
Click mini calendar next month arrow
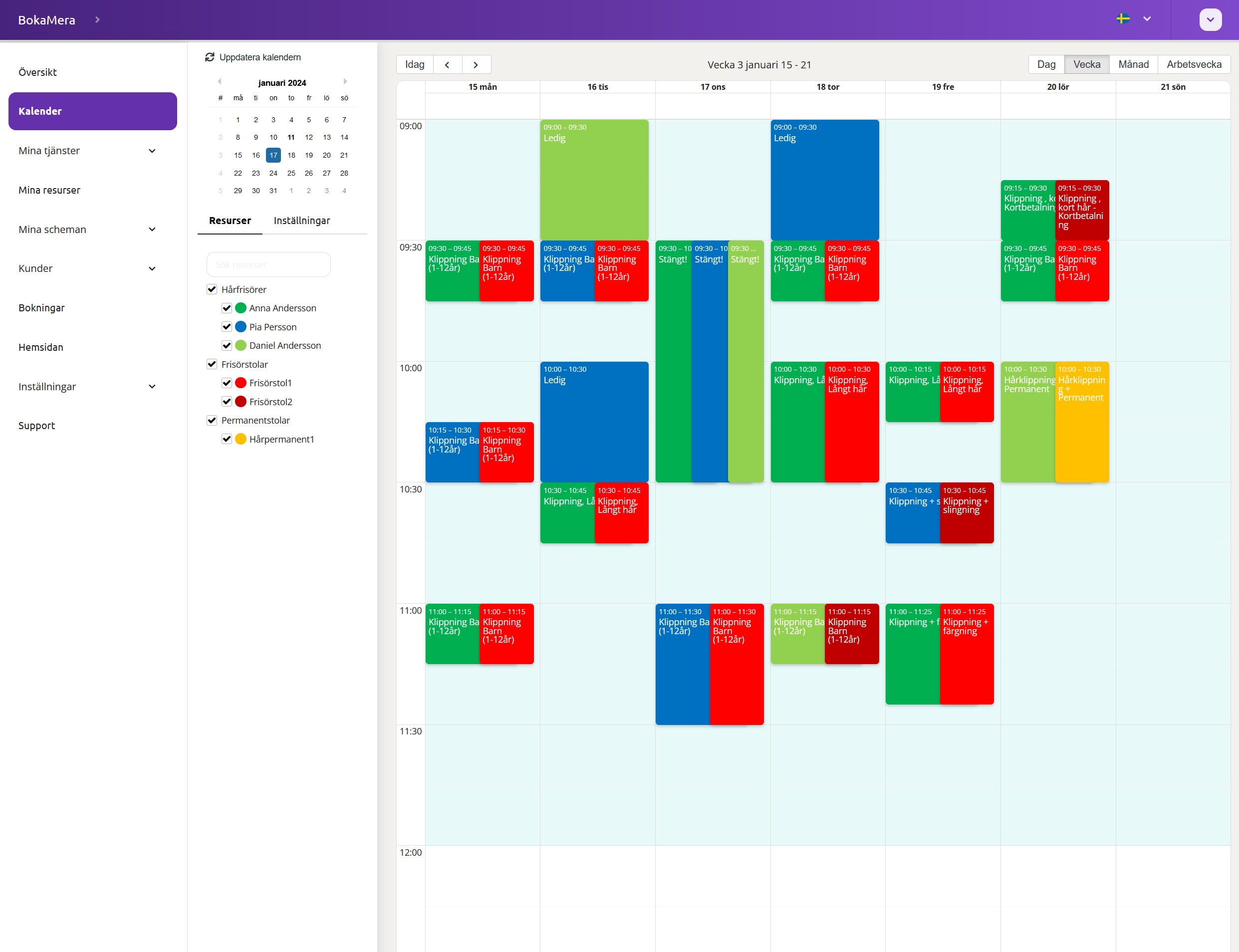[x=345, y=82]
